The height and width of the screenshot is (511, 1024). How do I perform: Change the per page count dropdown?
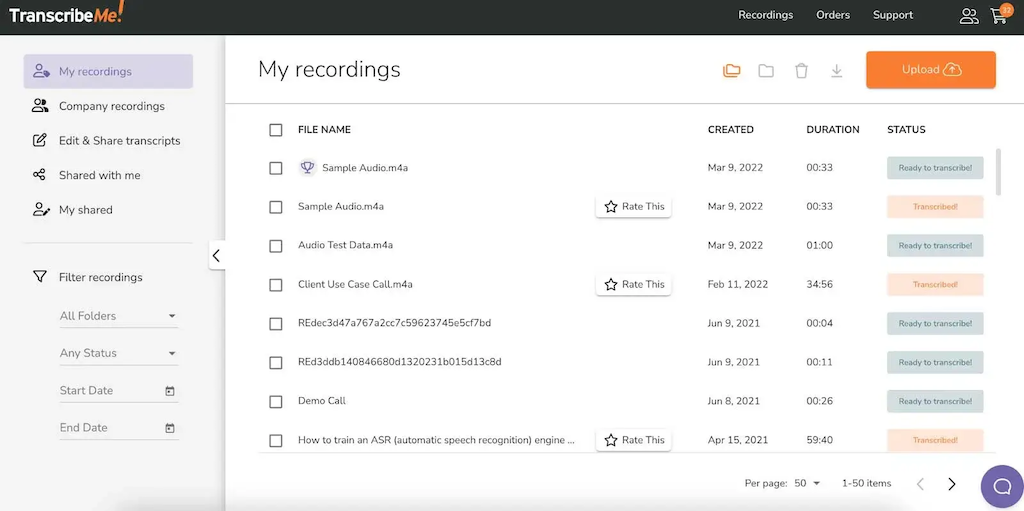(x=807, y=484)
